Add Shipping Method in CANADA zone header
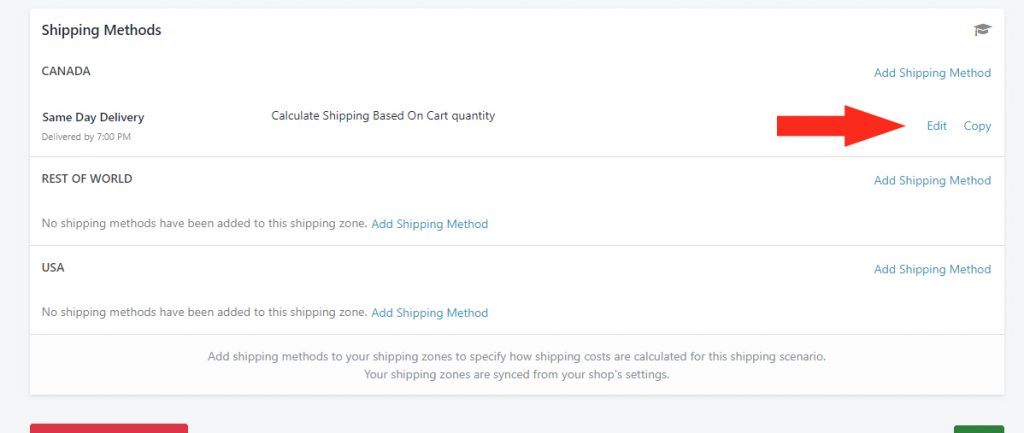 pyautogui.click(x=932, y=72)
